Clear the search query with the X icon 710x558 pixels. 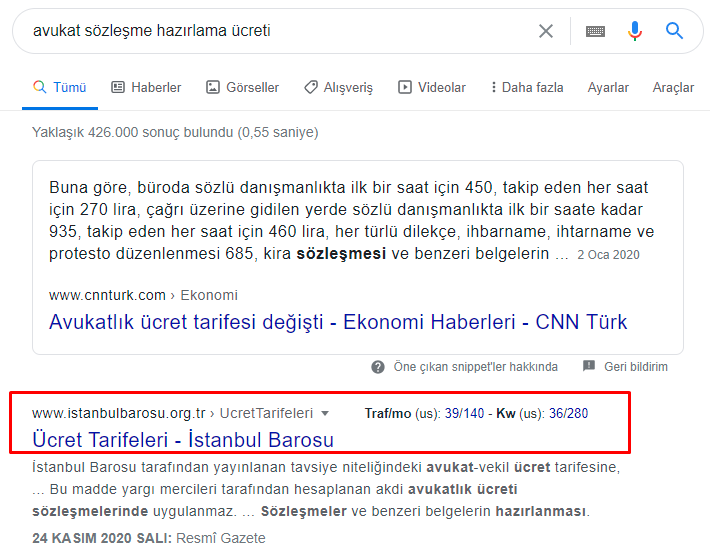546,31
